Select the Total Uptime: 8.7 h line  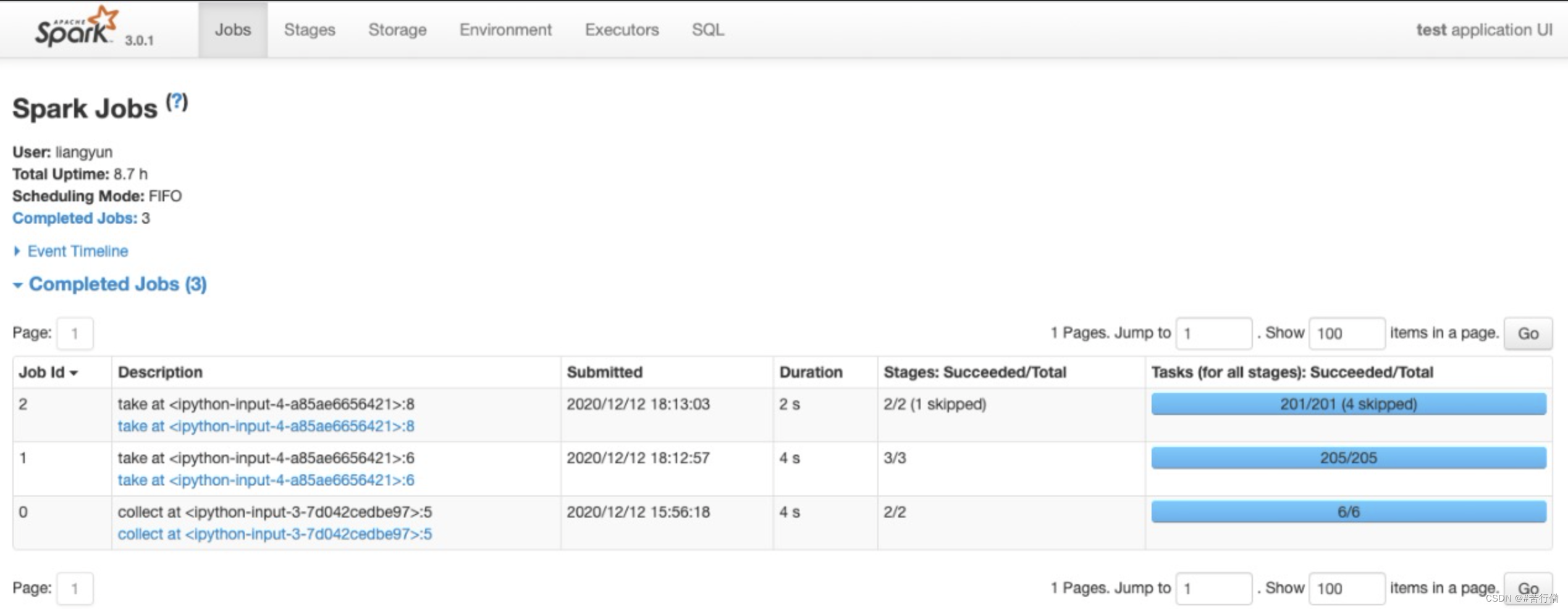(80, 174)
